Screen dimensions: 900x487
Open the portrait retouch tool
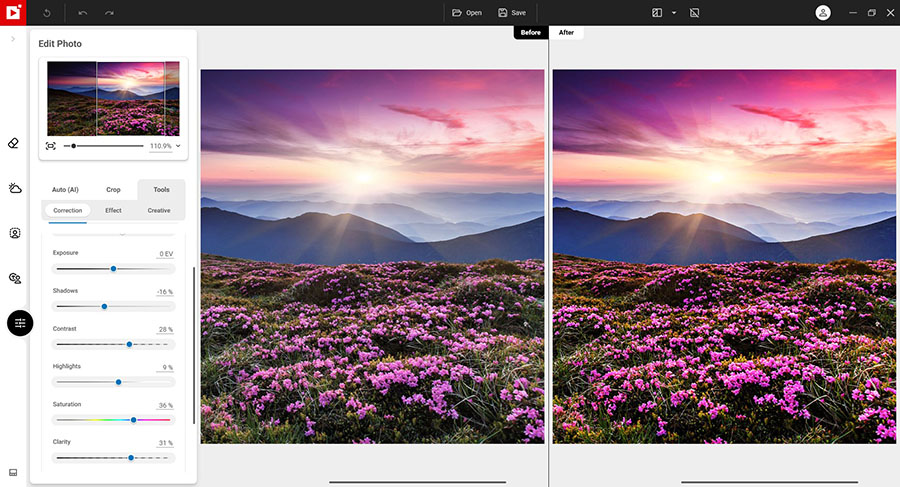point(14,233)
